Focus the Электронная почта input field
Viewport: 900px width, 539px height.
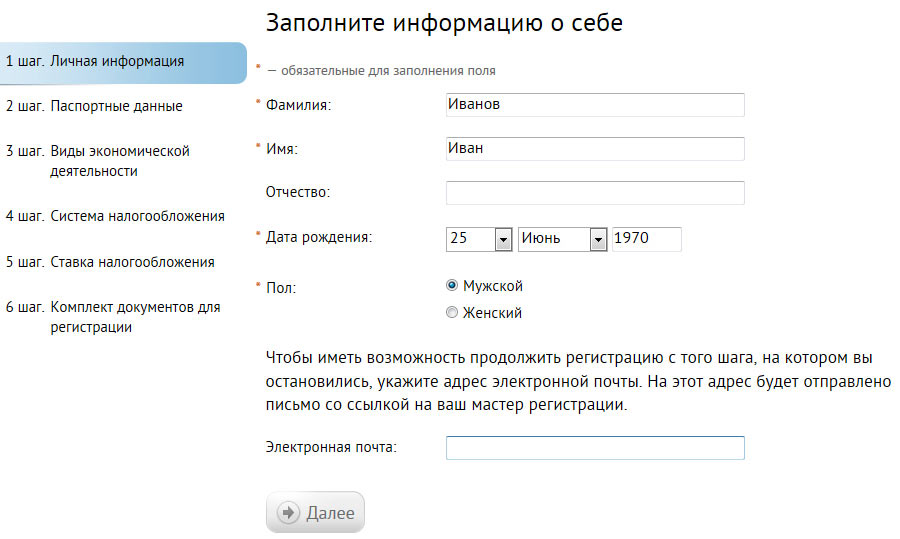tap(594, 447)
